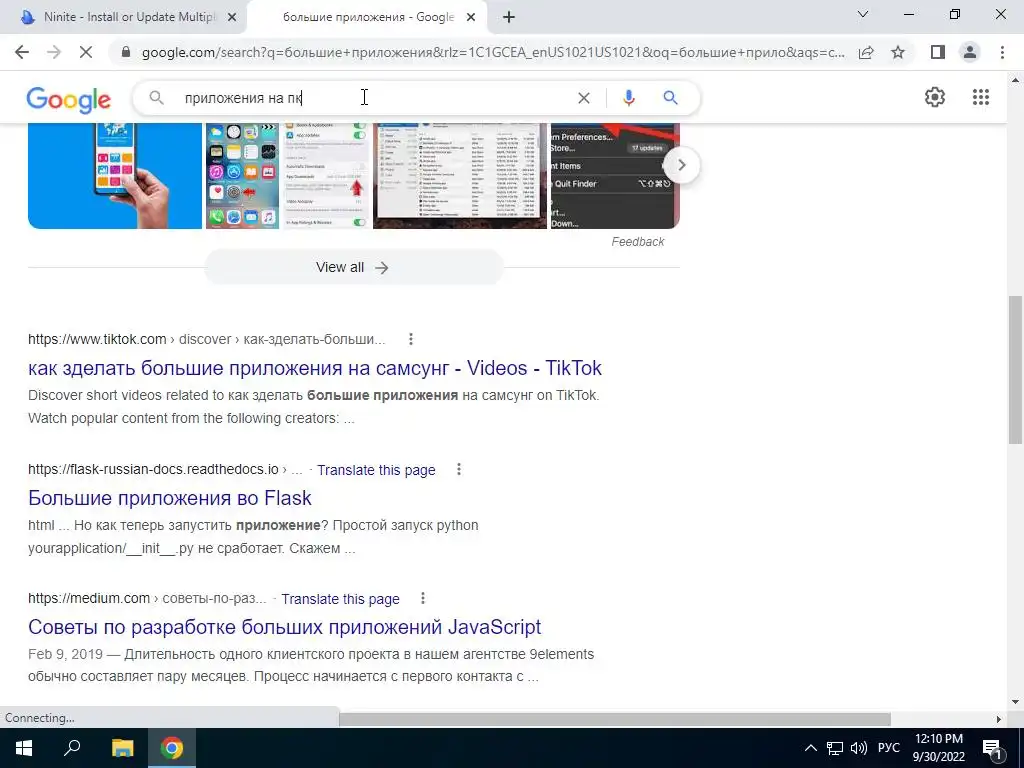Open the settings toggles image thumbnail
Viewport: 1024px width, 768px height.
325,176
